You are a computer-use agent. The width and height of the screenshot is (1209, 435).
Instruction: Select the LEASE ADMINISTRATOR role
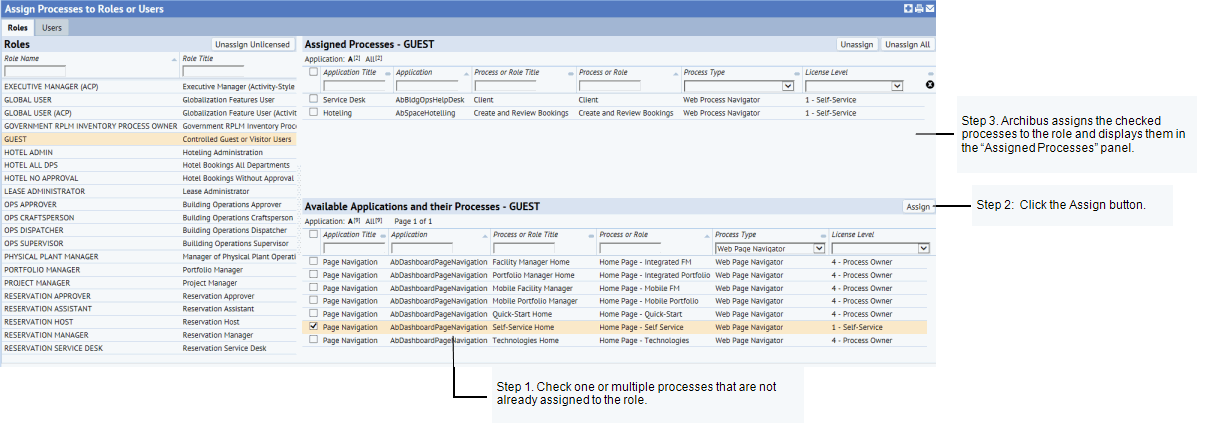(x=150, y=191)
